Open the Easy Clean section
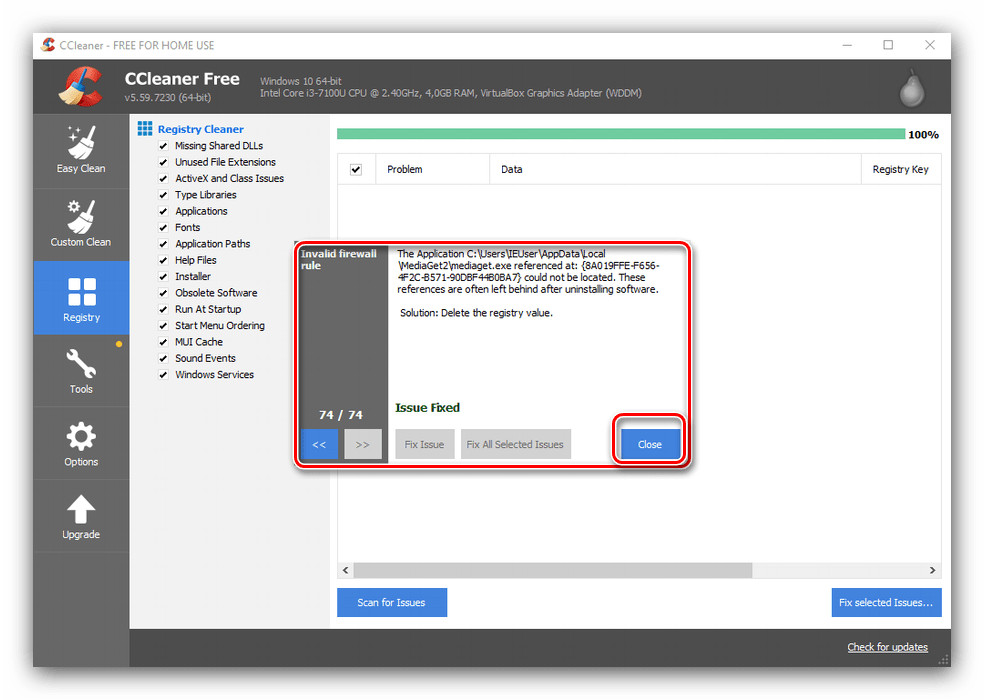This screenshot has width=984, height=700. click(x=81, y=150)
